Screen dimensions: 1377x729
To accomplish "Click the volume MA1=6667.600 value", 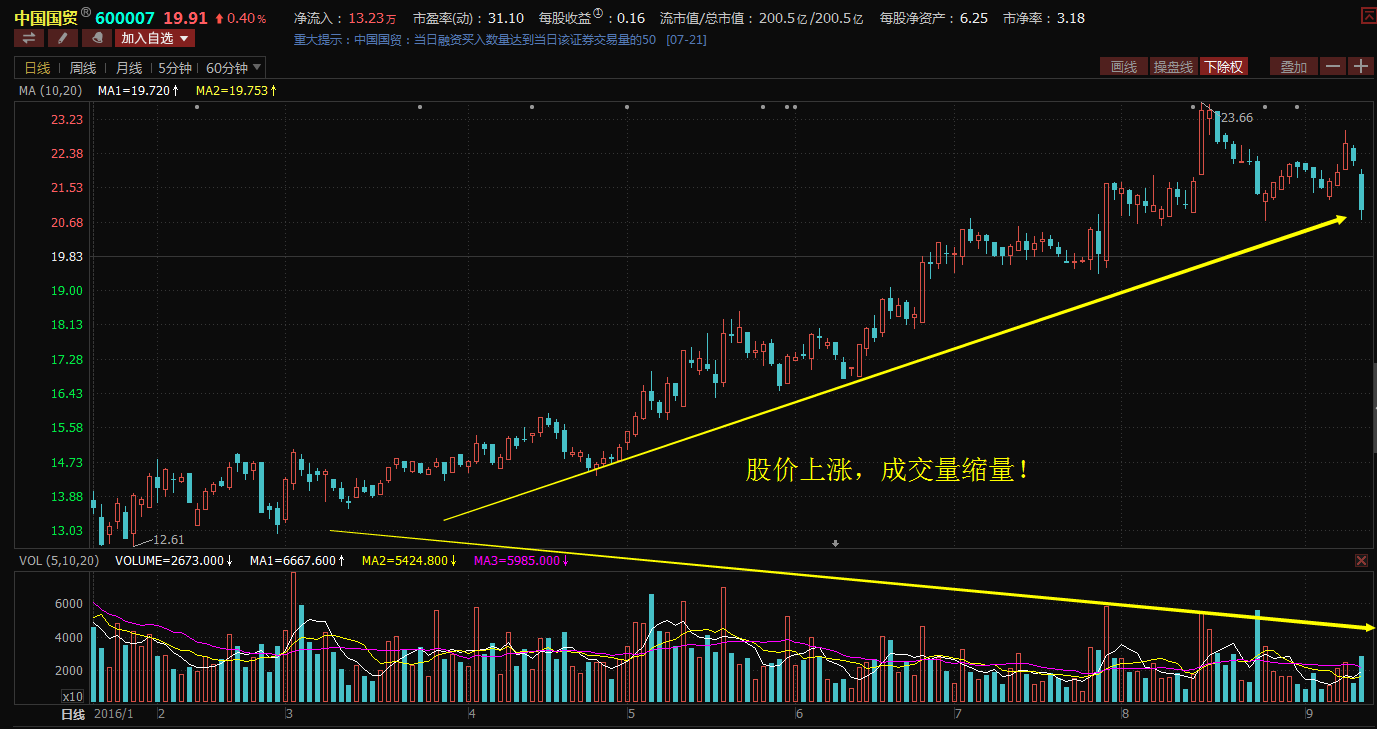I will point(299,561).
